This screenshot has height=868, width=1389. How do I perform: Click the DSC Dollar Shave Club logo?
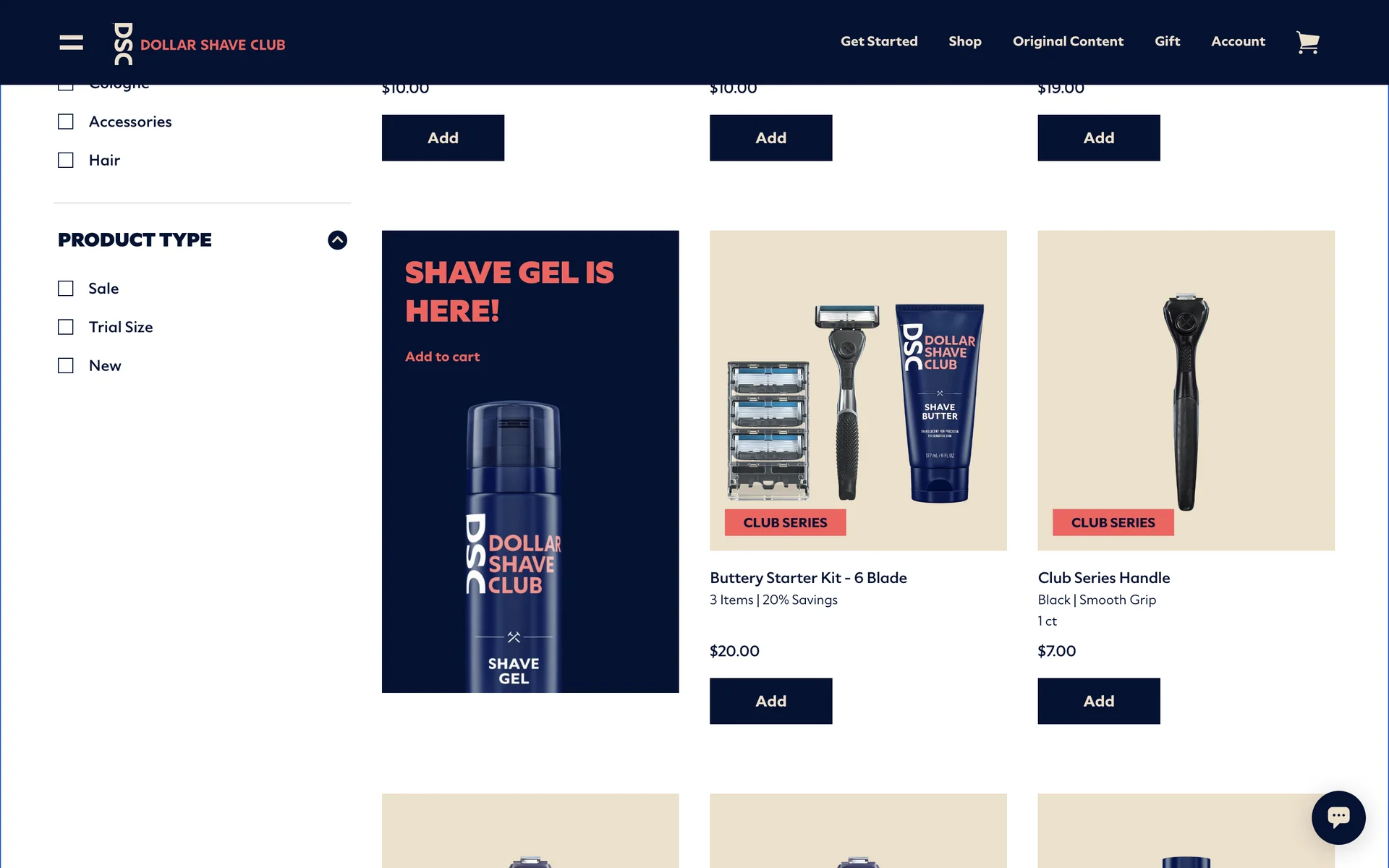[x=200, y=44]
